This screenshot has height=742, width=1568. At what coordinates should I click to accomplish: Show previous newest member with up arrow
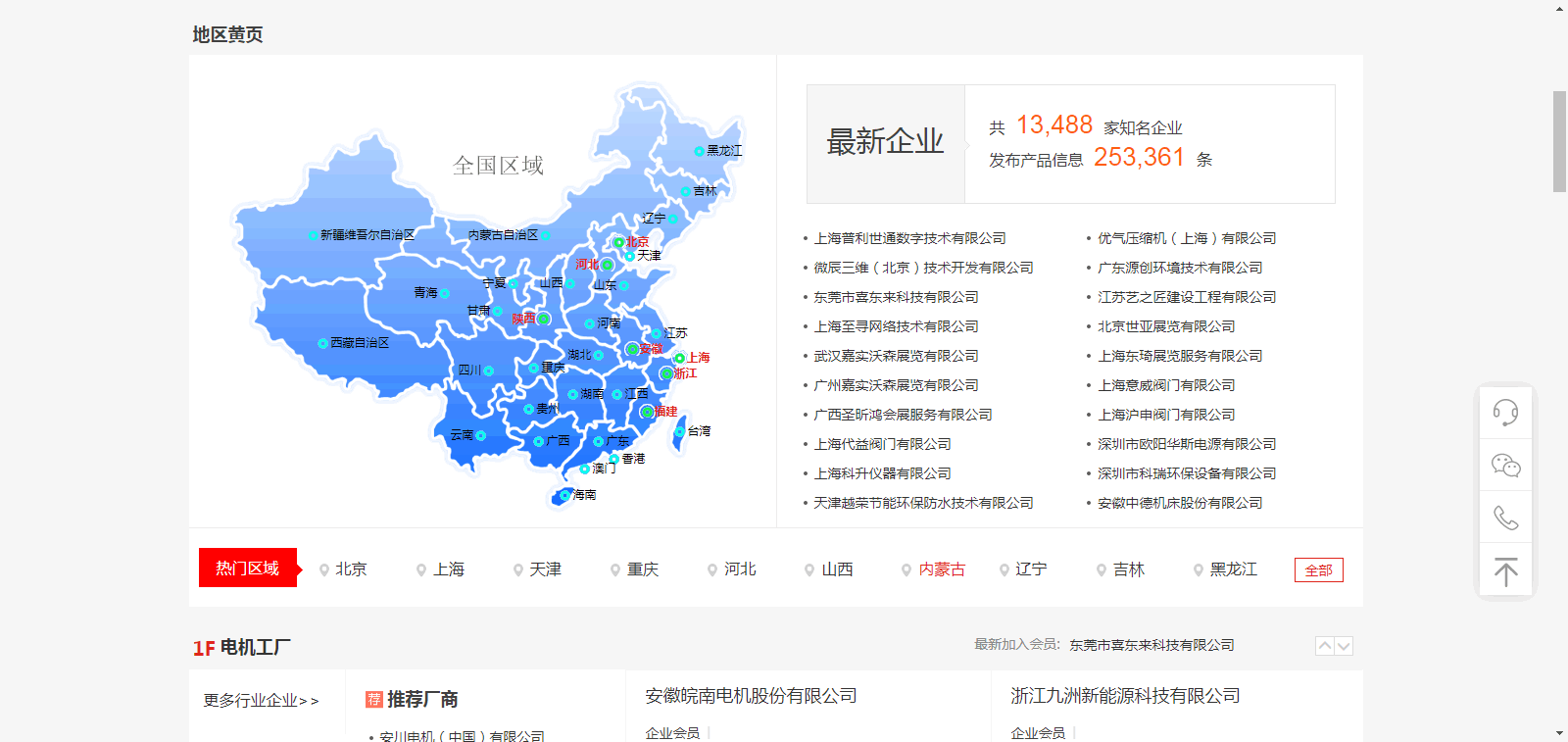pos(1325,646)
